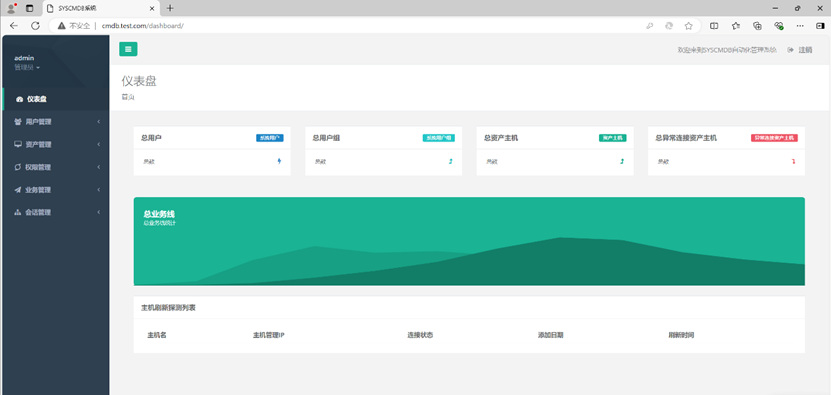
Task: Click the green hamburger menu toggle button
Action: point(128,49)
